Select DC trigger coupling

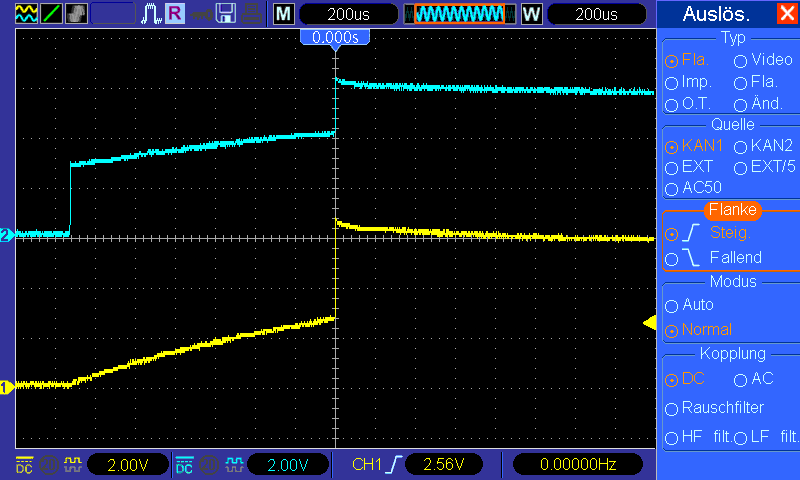pyautogui.click(x=685, y=379)
